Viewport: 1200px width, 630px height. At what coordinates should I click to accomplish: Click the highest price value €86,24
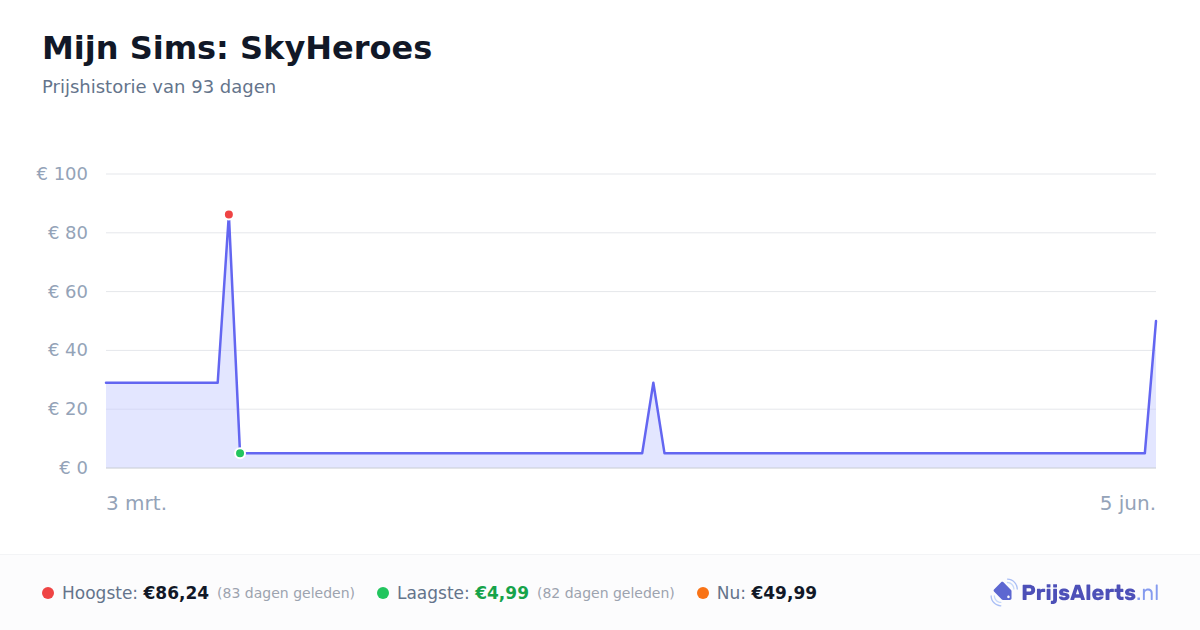tap(176, 593)
